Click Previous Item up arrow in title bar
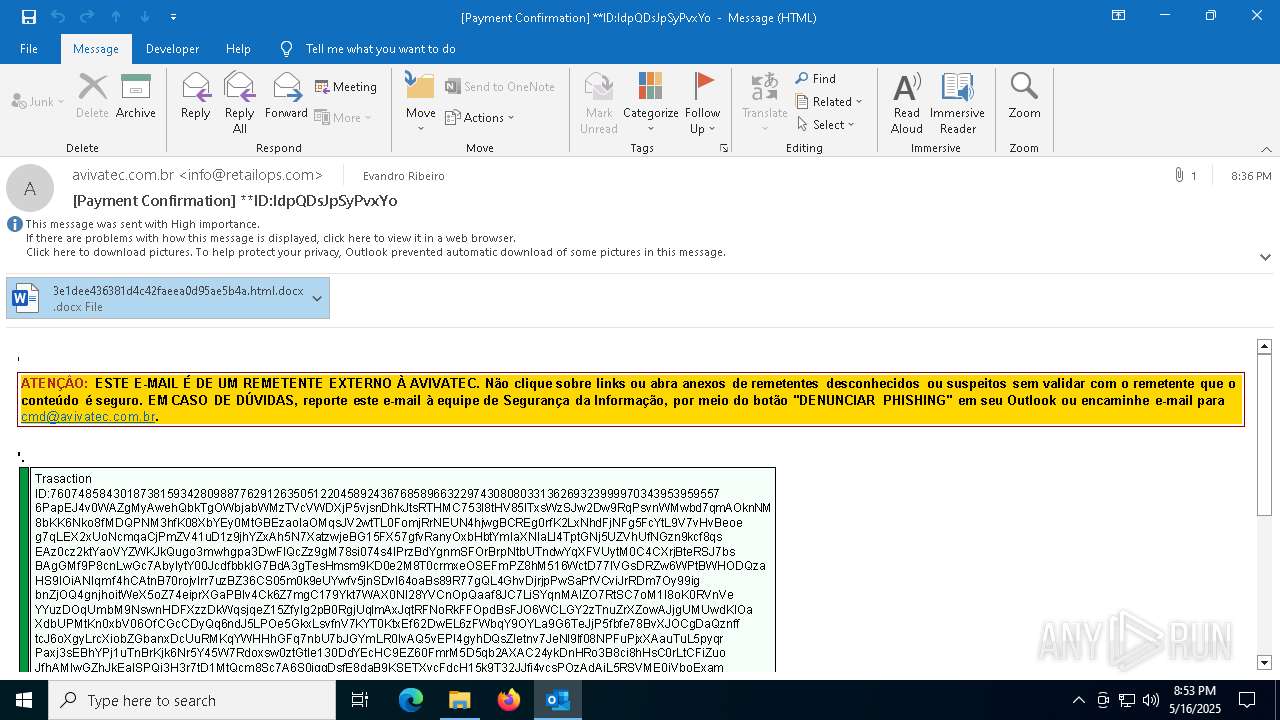 point(116,17)
